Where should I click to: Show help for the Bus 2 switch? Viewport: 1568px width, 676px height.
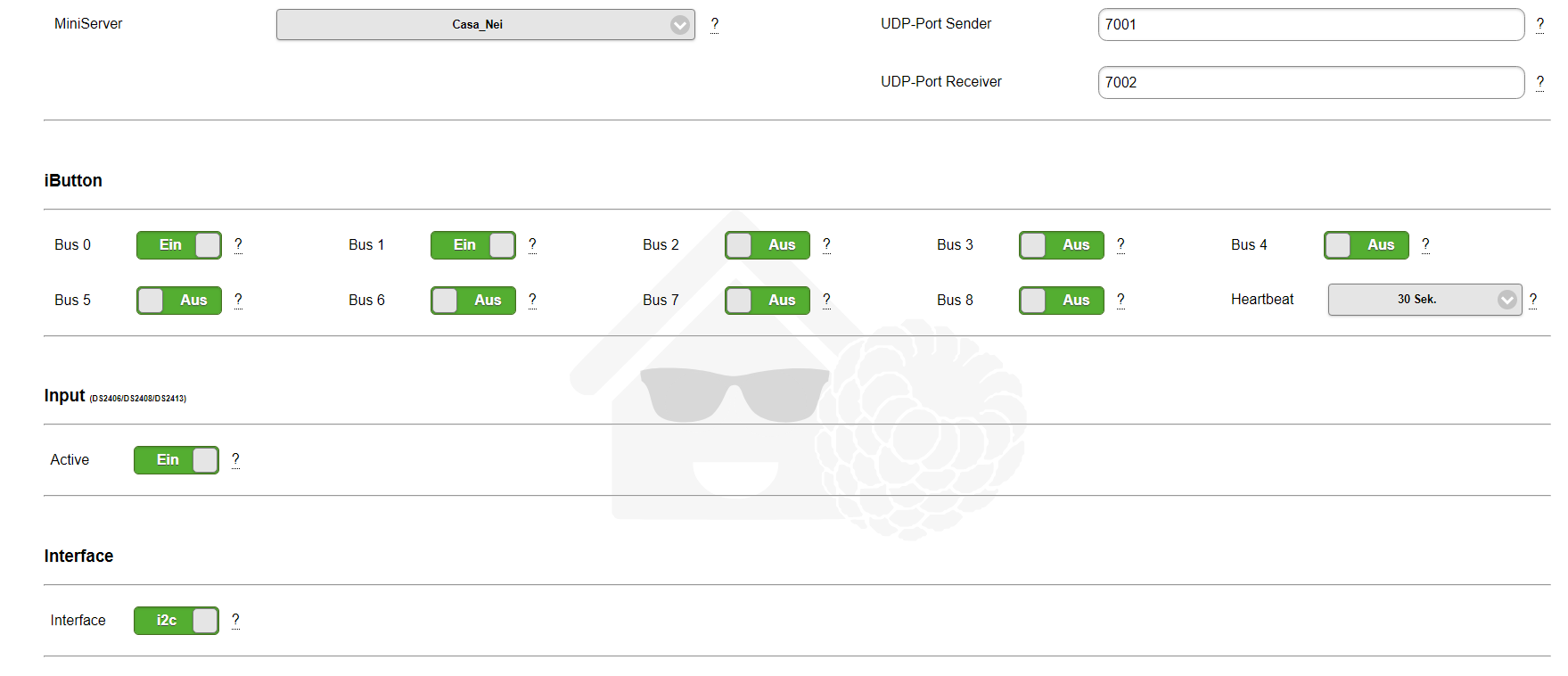[x=826, y=244]
